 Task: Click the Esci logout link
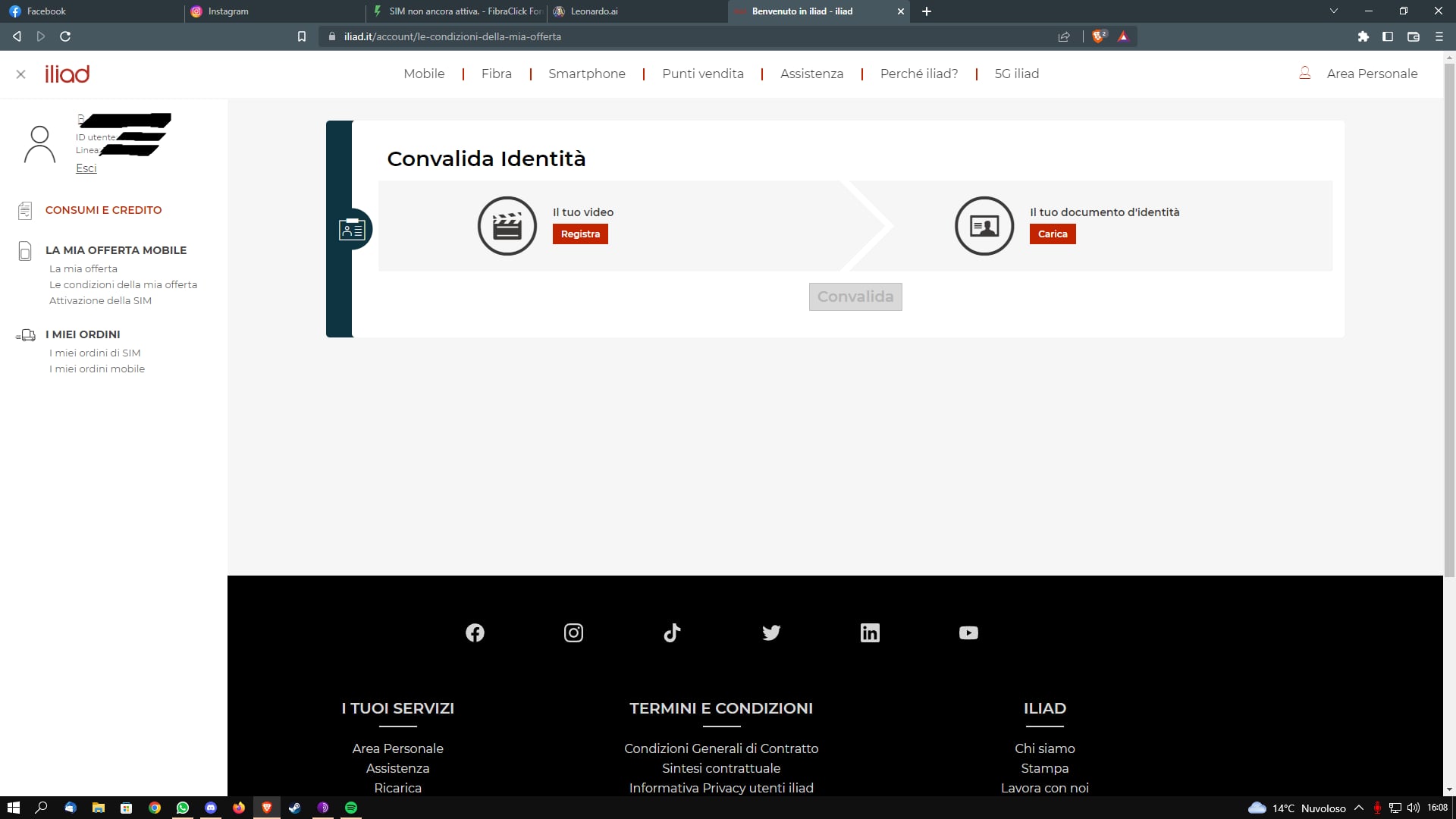pos(86,168)
